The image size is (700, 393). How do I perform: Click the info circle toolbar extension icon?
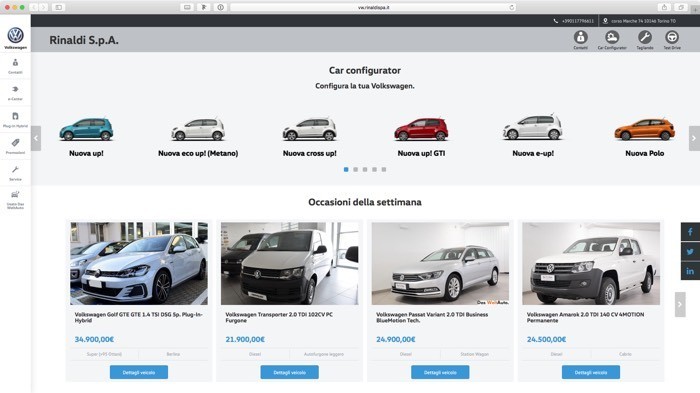coord(221,7)
